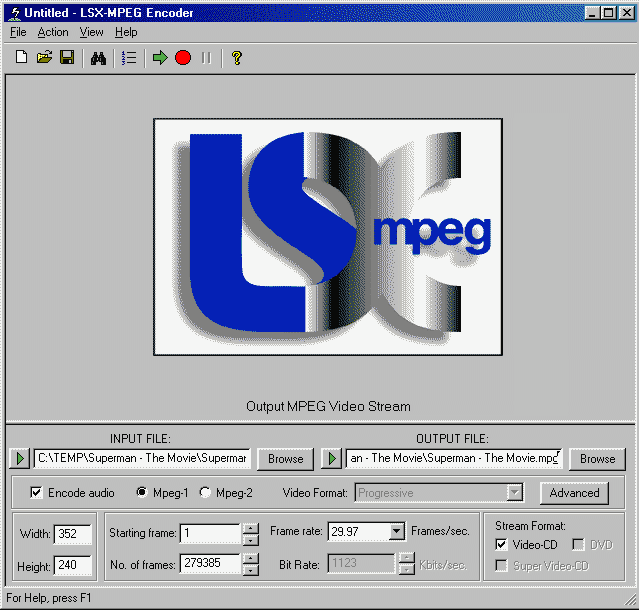Click the yellow help question mark icon
This screenshot has height=610, width=639.
pyautogui.click(x=236, y=58)
